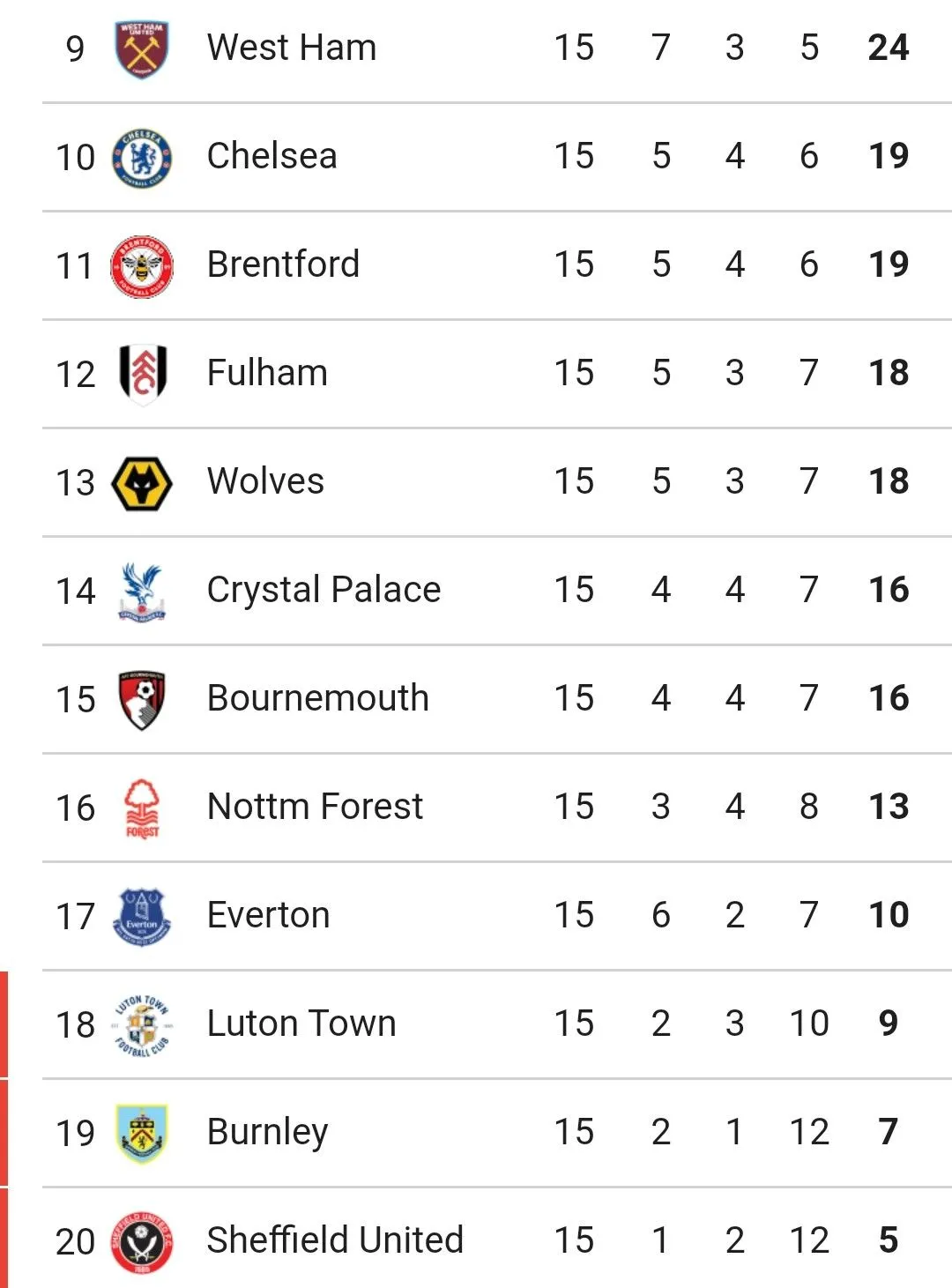Screen dimensions: 952x1288
Task: Click the Luton Town team name
Action: click(x=301, y=1024)
